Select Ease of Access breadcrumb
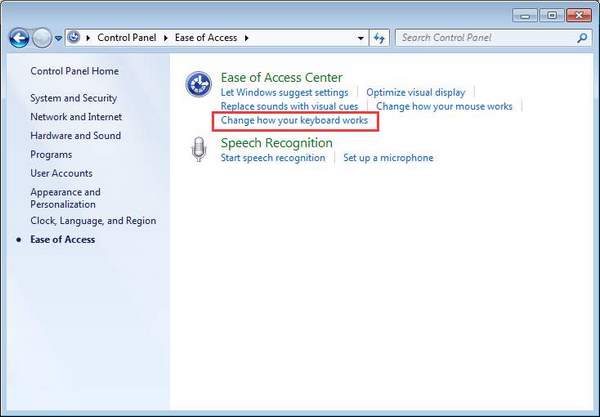600x417 pixels. (206, 37)
